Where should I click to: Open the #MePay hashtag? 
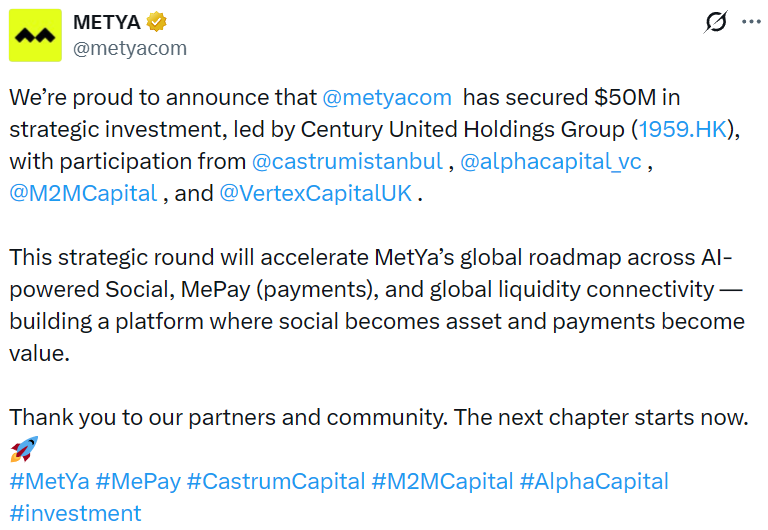(138, 481)
